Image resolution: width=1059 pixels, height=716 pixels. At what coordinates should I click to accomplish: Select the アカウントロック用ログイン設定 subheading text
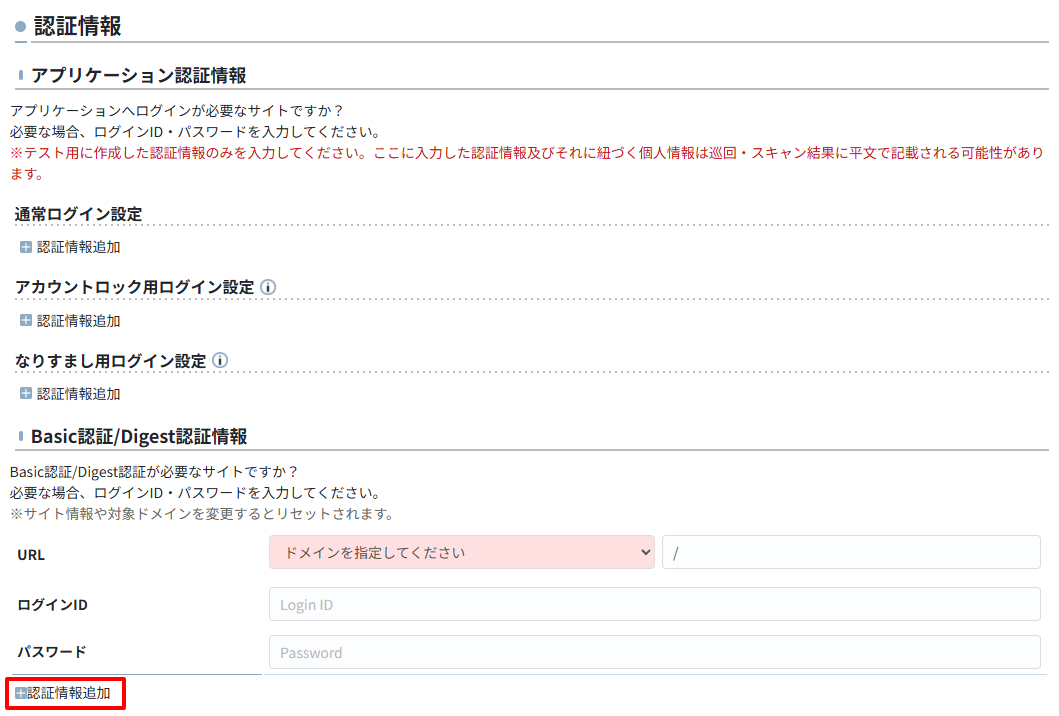click(134, 287)
